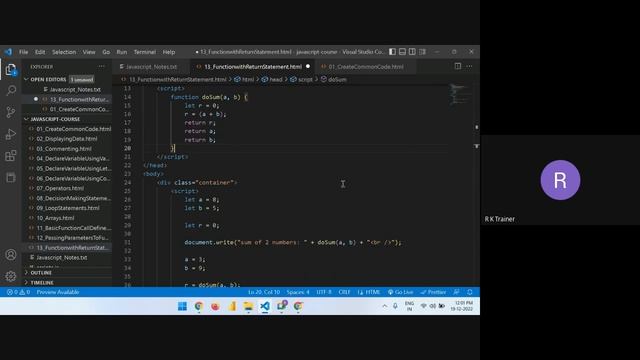Open Source Control view
Image resolution: width=640 pixels, height=360 pixels.
pyautogui.click(x=11, y=112)
